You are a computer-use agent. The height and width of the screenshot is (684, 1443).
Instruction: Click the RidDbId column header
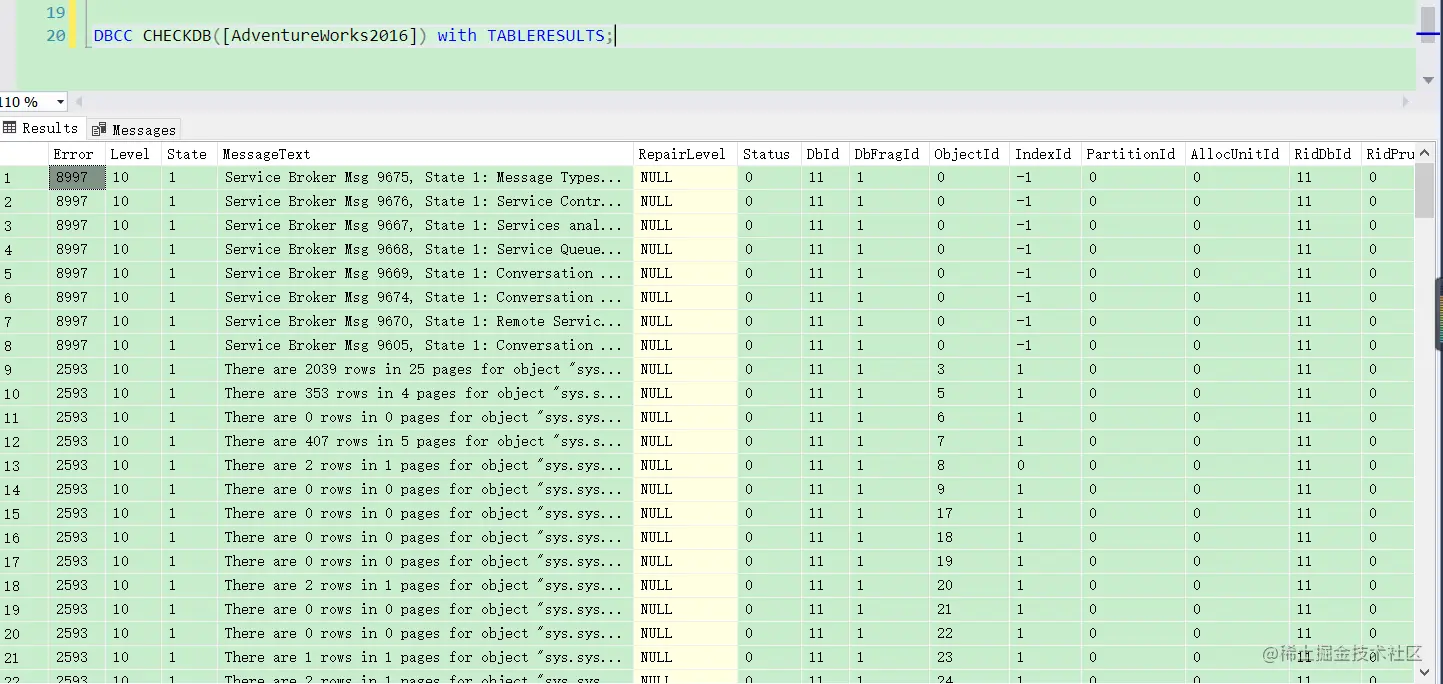click(x=1325, y=154)
